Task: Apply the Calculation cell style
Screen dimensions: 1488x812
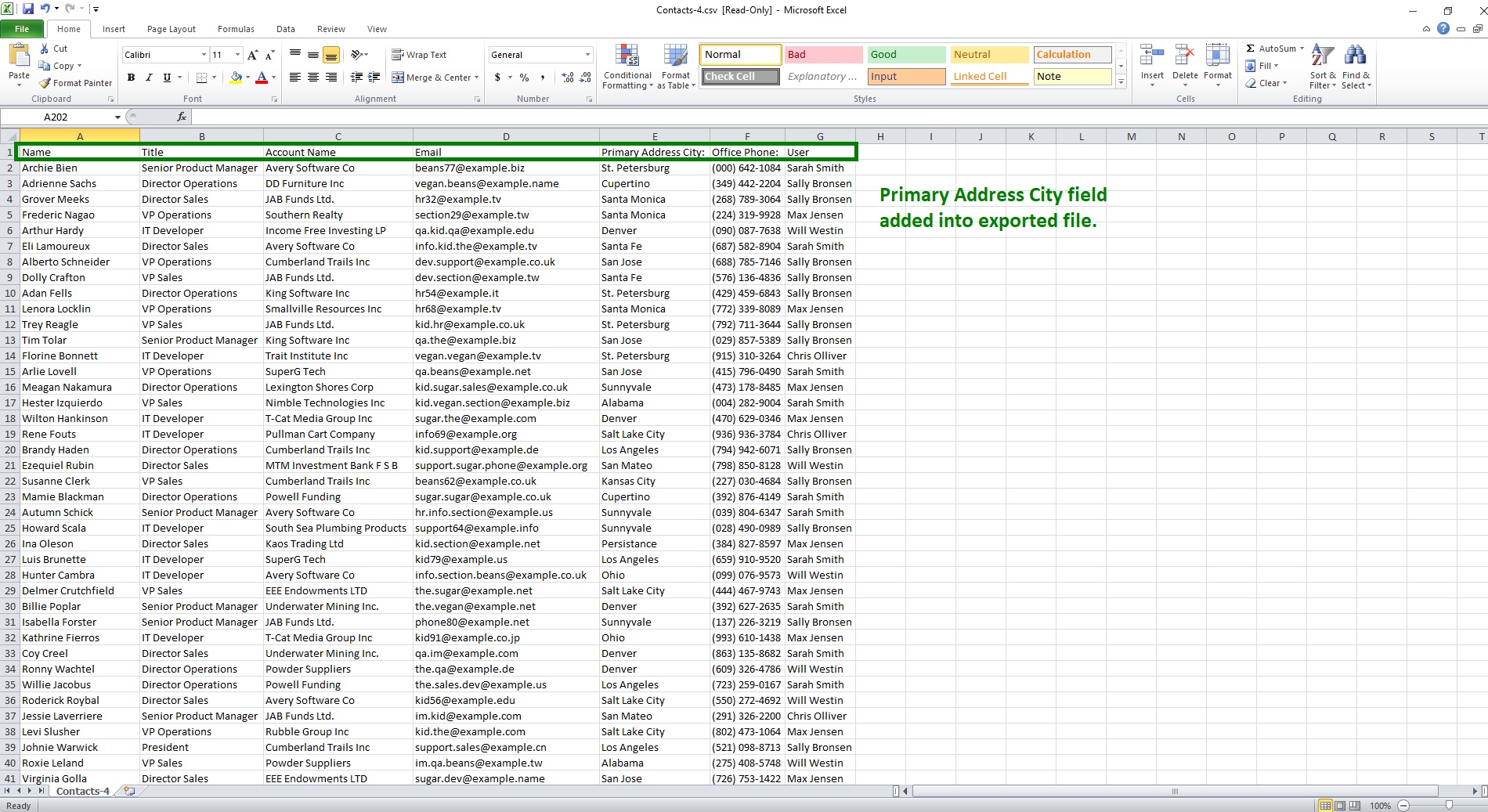Action: pyautogui.click(x=1072, y=55)
